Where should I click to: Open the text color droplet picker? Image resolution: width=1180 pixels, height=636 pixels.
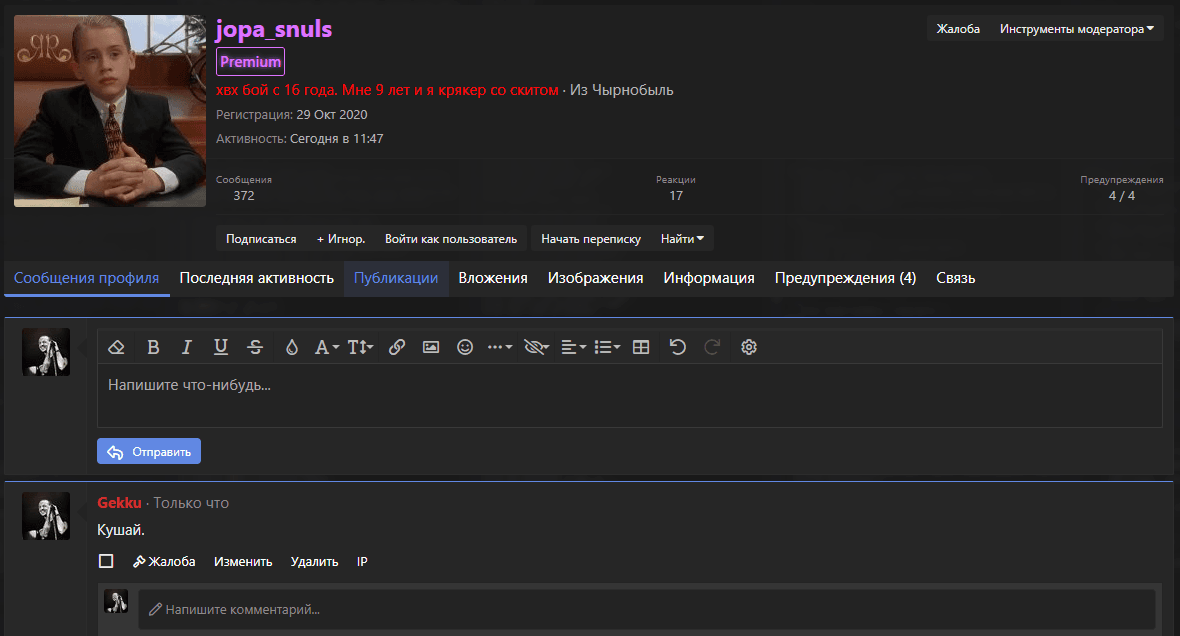[x=292, y=347]
